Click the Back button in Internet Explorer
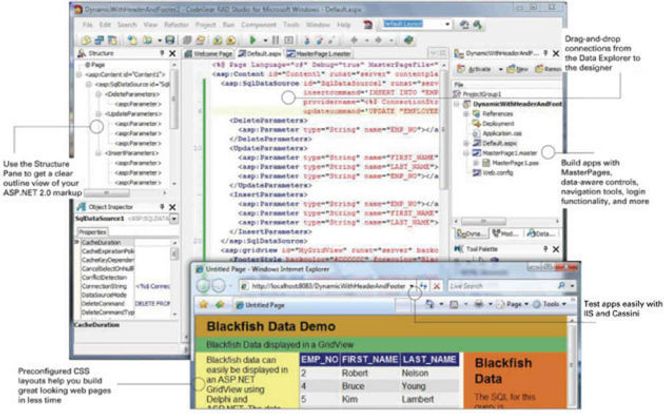The image size is (664, 416). tap(203, 286)
